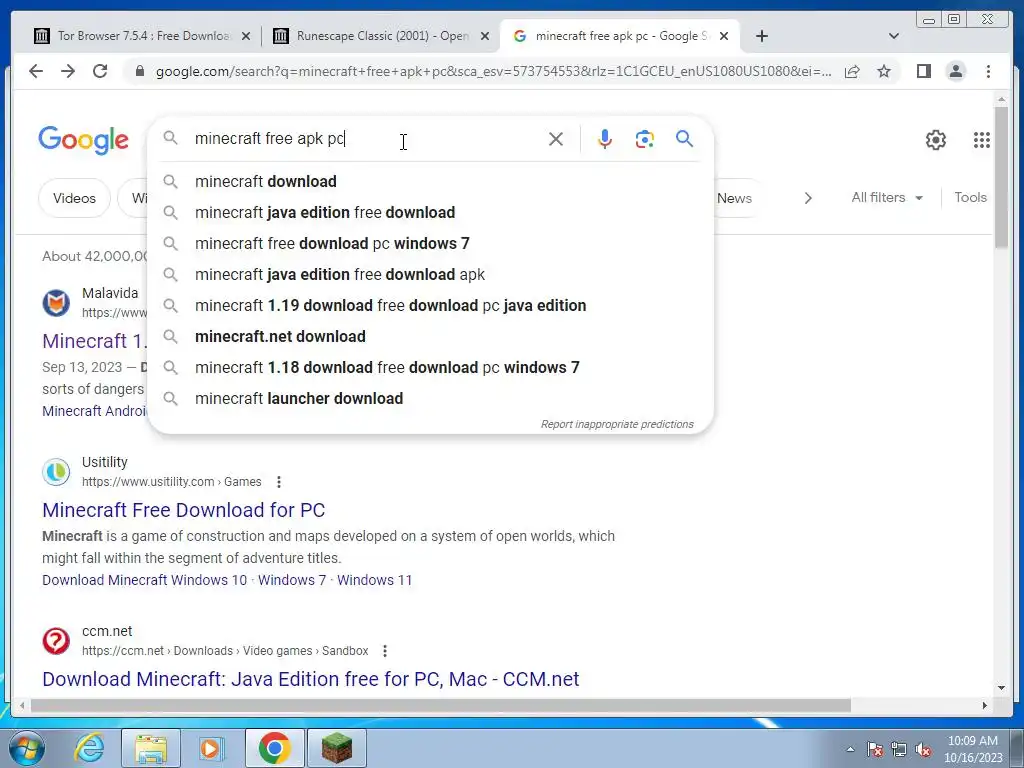
Task: Open a new tab with plus button
Action: [761, 36]
